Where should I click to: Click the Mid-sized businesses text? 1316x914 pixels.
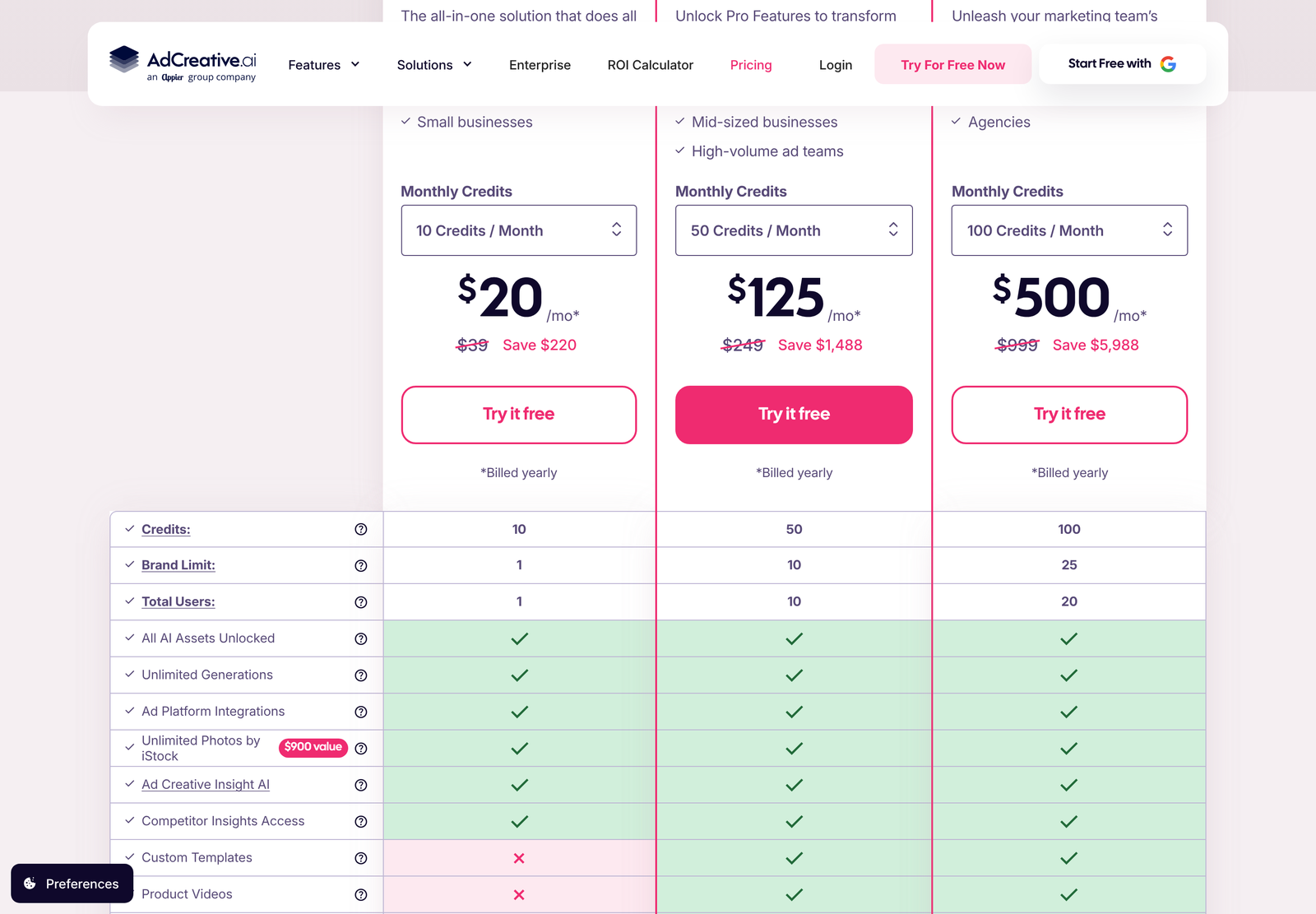coord(764,122)
